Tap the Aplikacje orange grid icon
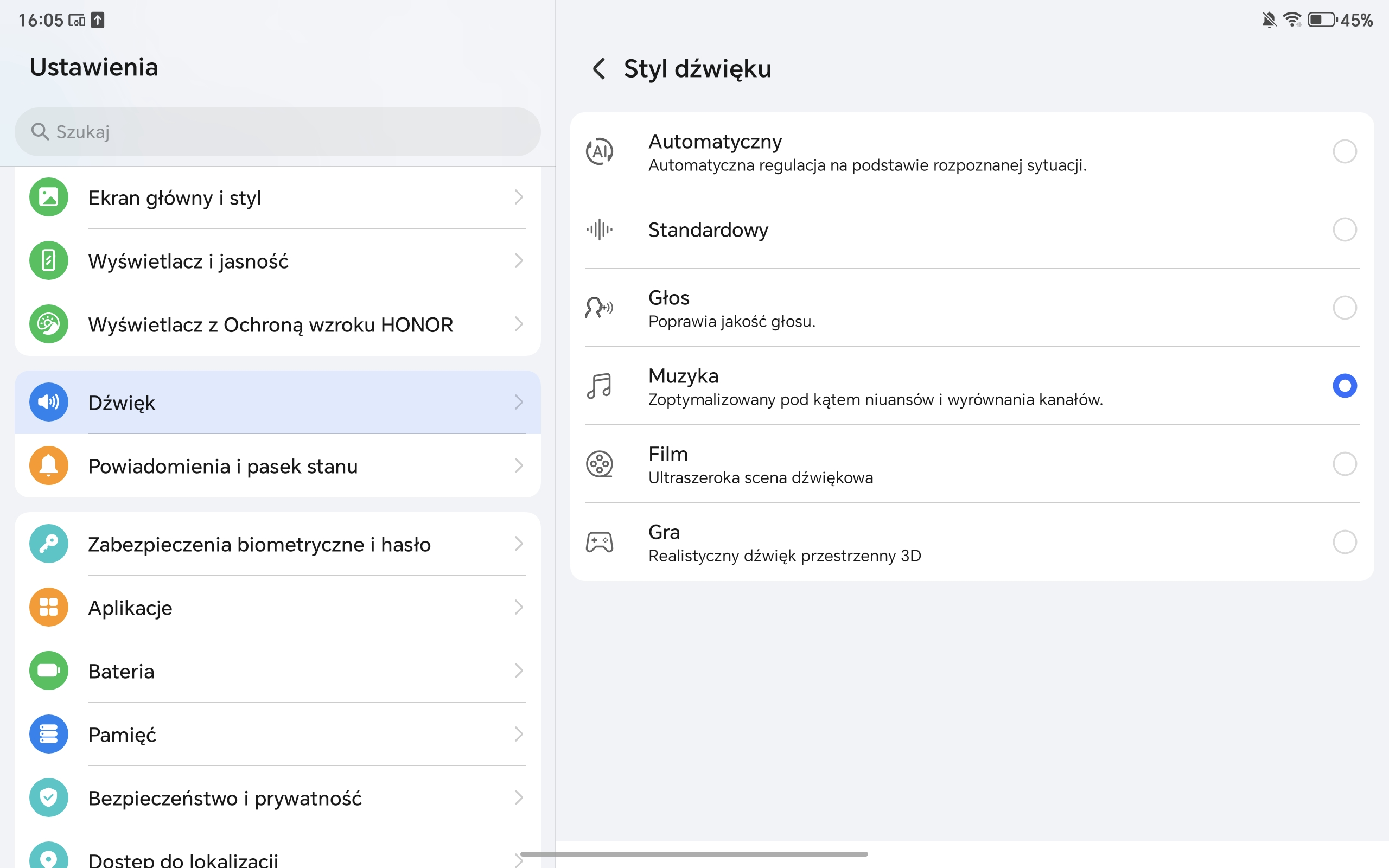 pyautogui.click(x=49, y=607)
